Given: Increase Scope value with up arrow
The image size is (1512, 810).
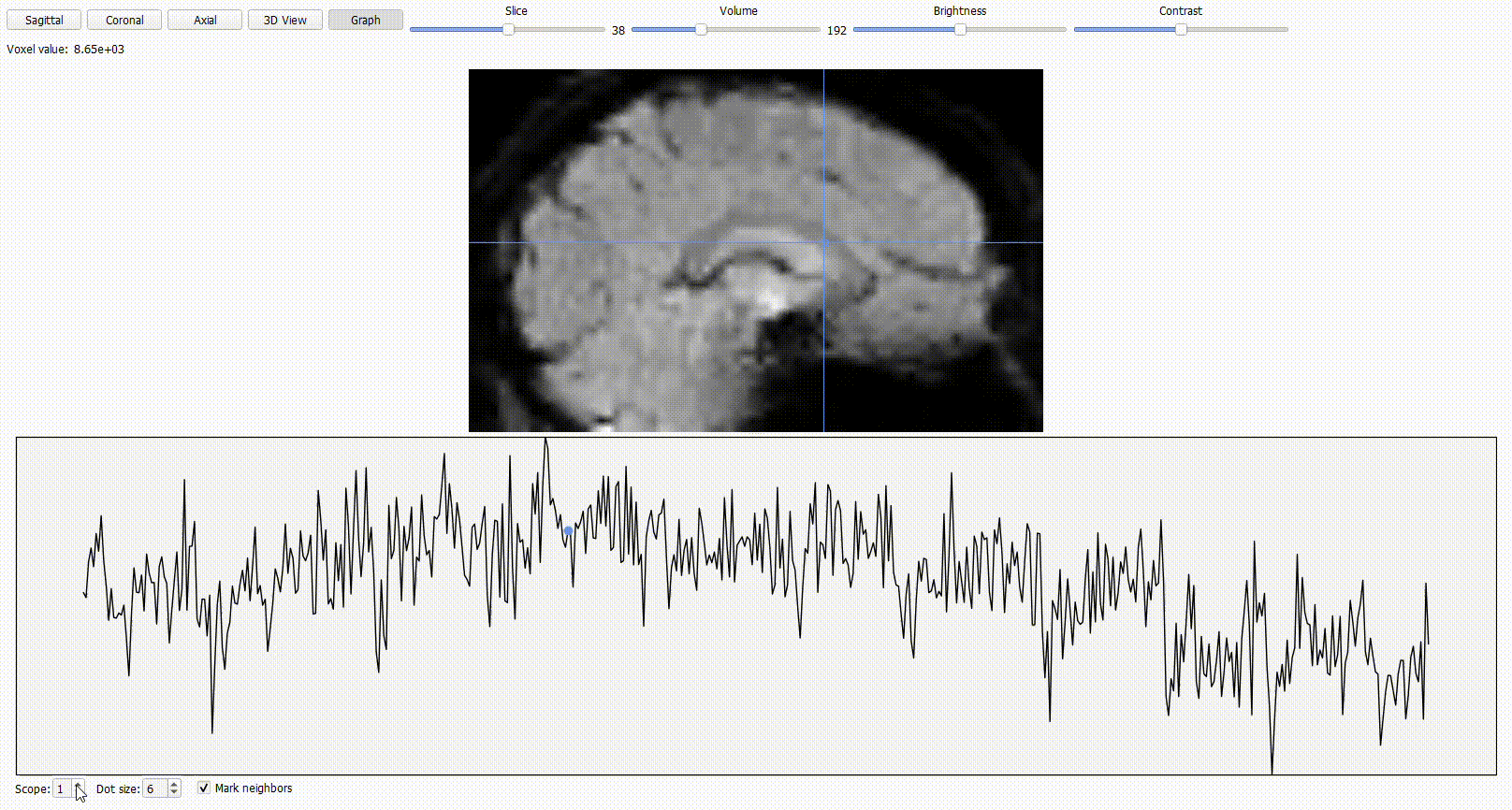Looking at the screenshot, I should point(79,785).
